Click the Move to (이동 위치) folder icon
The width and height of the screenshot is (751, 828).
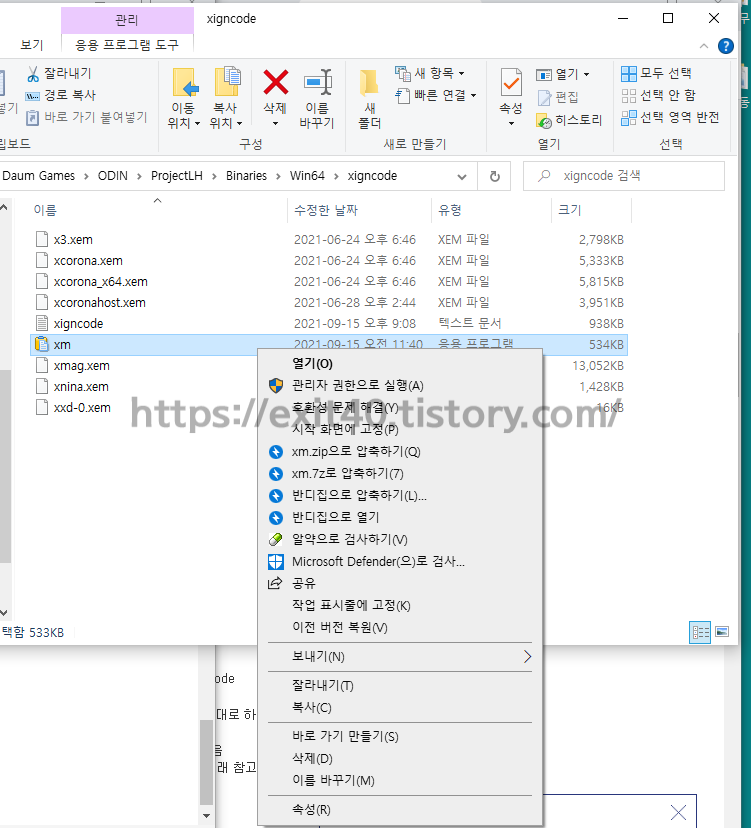[x=185, y=82]
